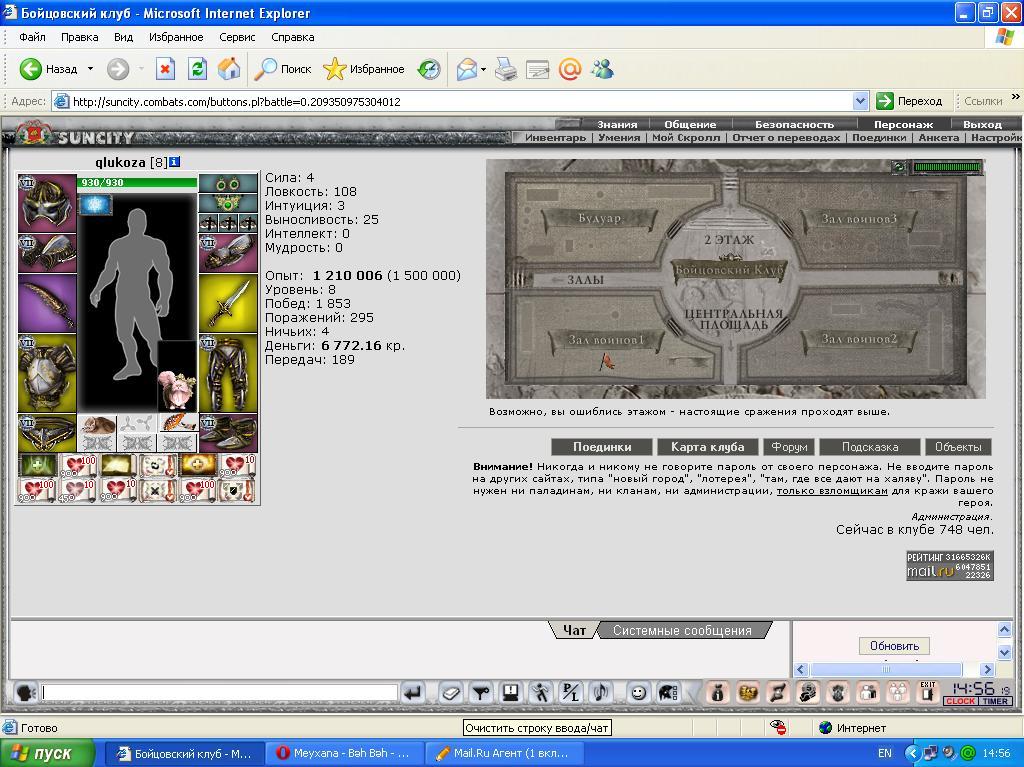This screenshot has width=1024, height=767.
Task: Open IE History icon
Action: click(x=429, y=69)
